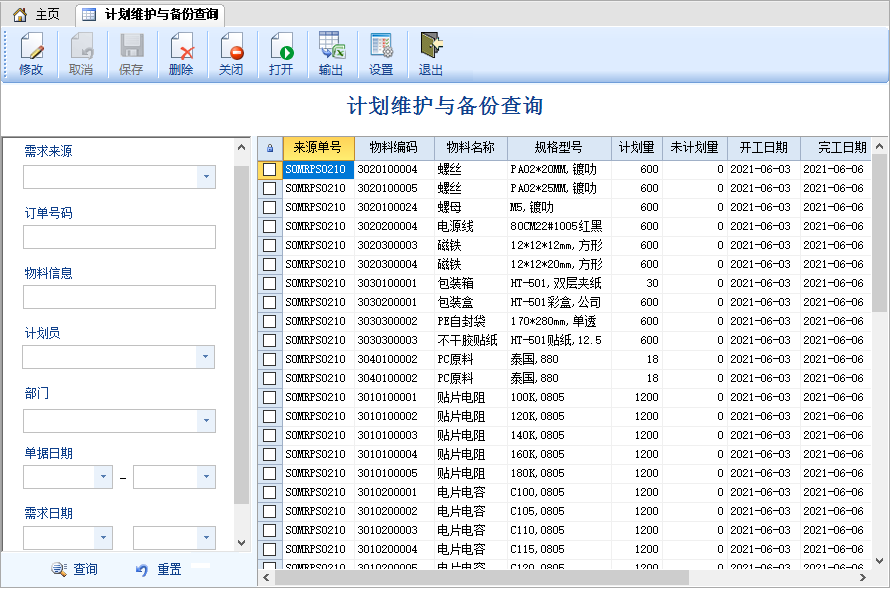Image resolution: width=890 pixels, height=589 pixels.
Task: Select cell 3040100002 in first PC原料 row
Action: (x=394, y=360)
